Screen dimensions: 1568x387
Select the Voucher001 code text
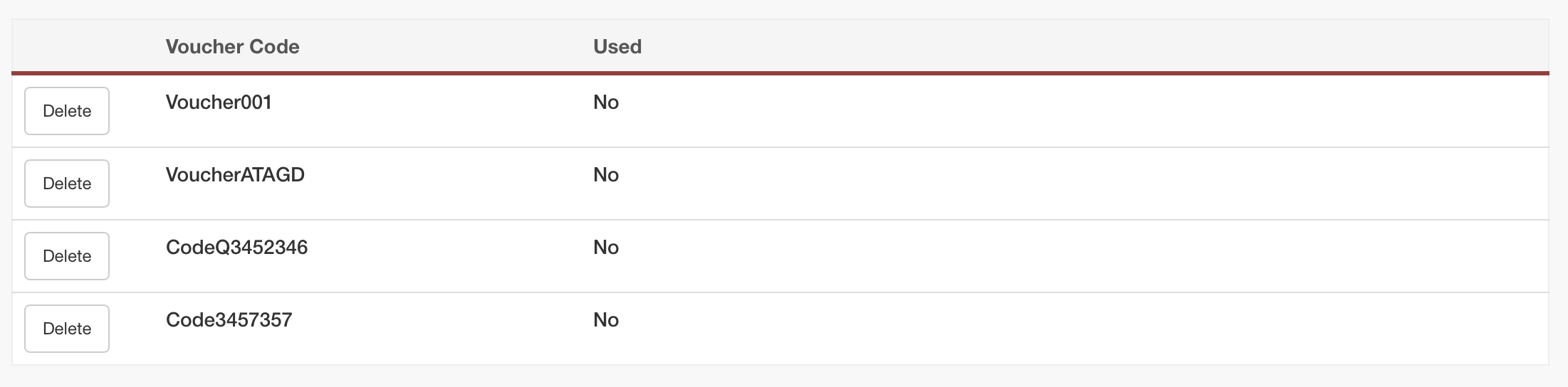click(x=219, y=102)
